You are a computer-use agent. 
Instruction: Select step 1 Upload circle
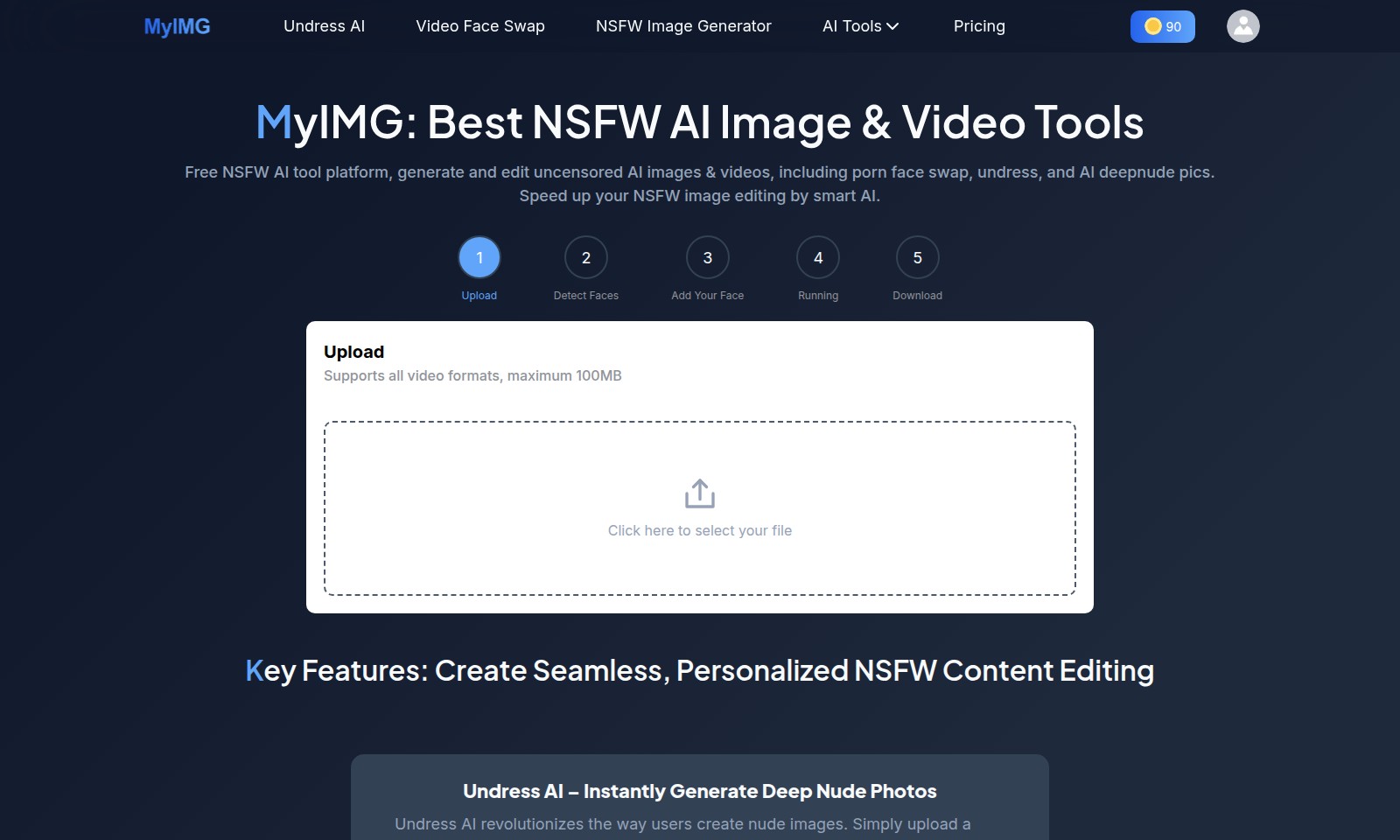click(x=479, y=258)
